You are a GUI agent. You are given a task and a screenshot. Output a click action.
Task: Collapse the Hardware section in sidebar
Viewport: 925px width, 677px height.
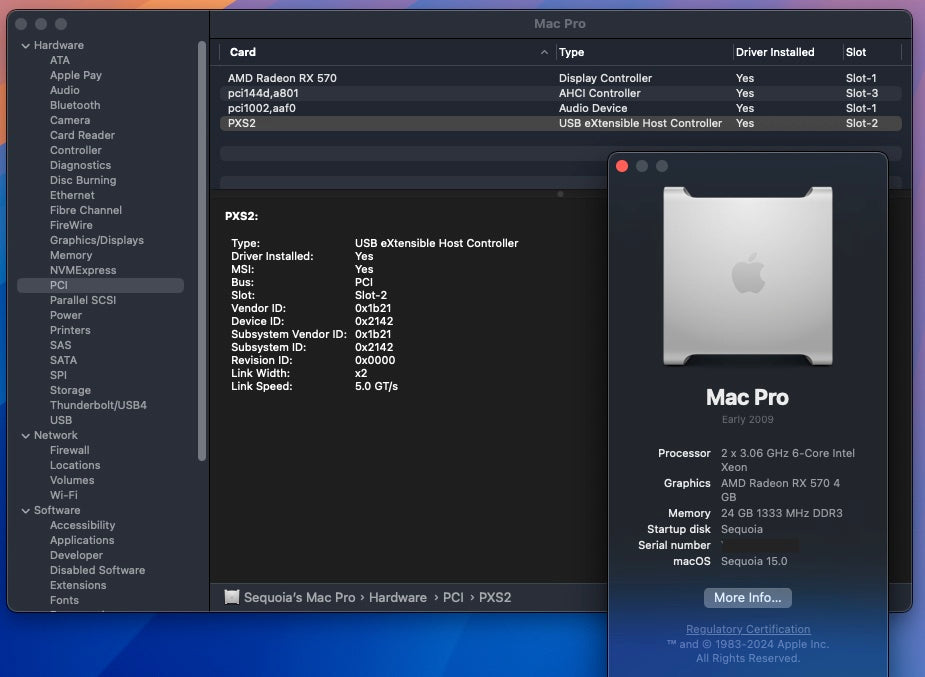click(25, 45)
